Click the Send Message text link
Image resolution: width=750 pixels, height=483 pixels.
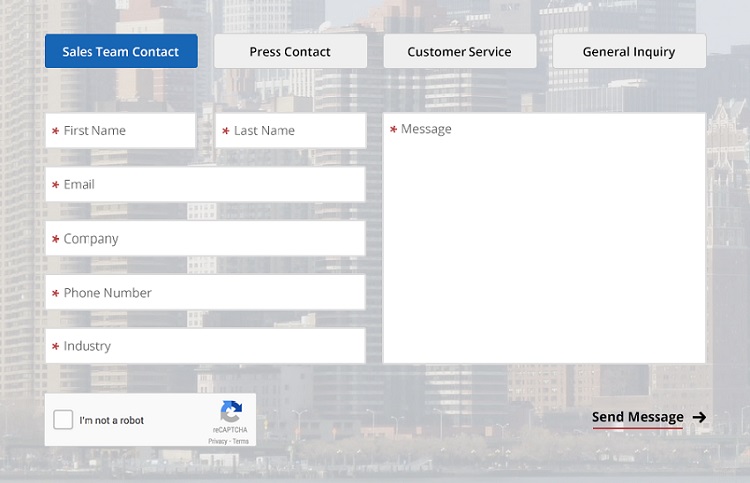(x=637, y=417)
